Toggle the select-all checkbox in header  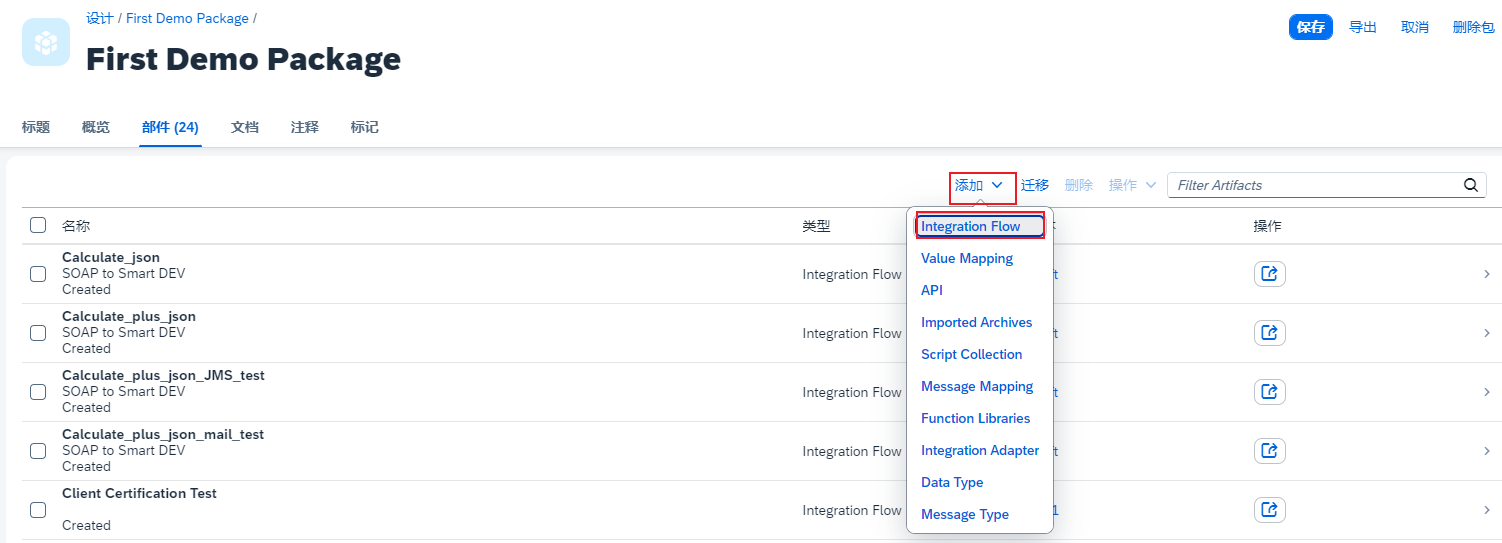[x=38, y=226]
